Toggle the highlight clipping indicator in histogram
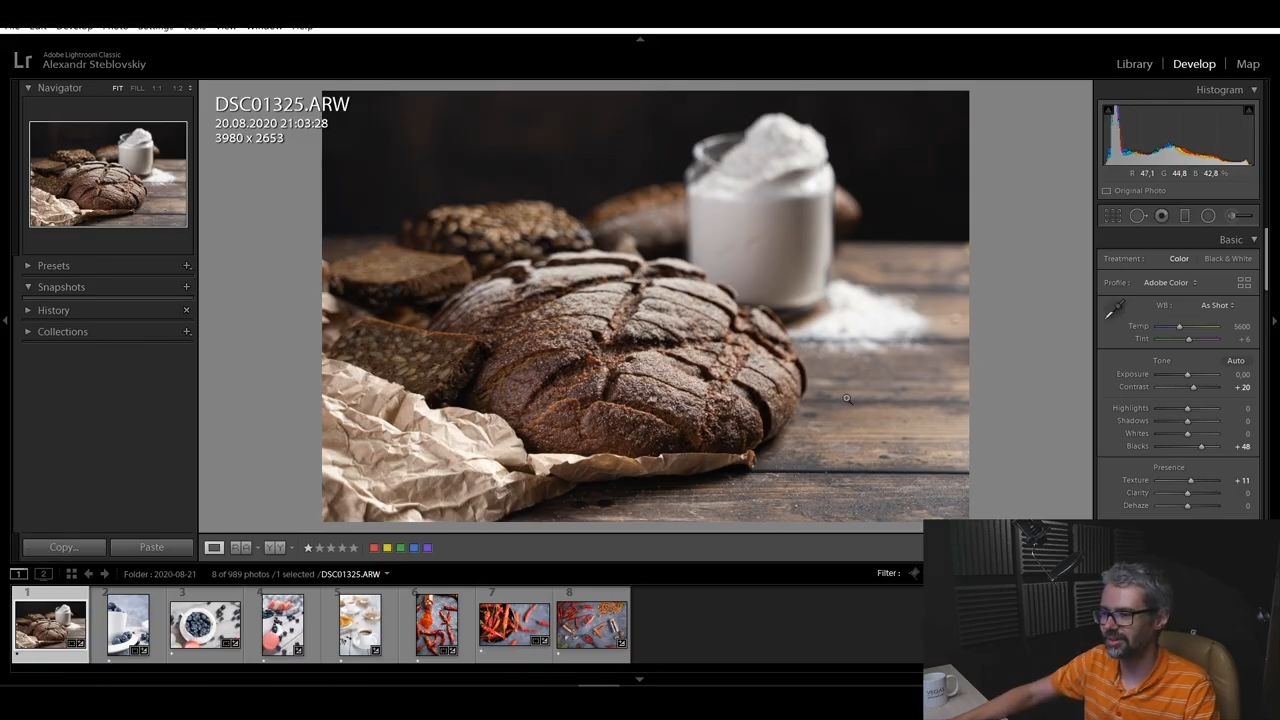This screenshot has width=1280, height=720. (1249, 110)
